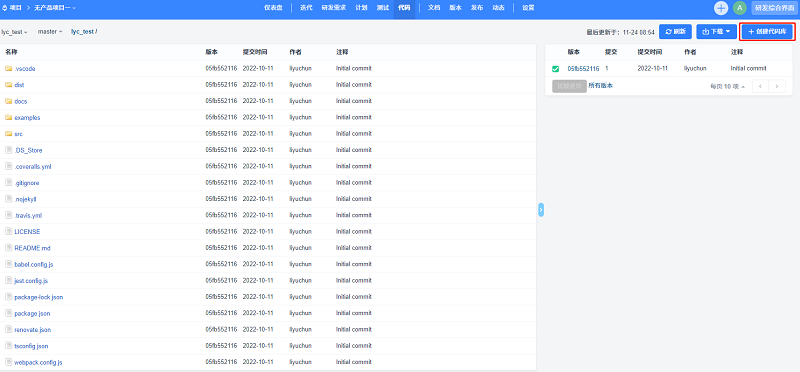800x372 pixels.
Task: Open the green user avatar A
Action: (x=740, y=8)
